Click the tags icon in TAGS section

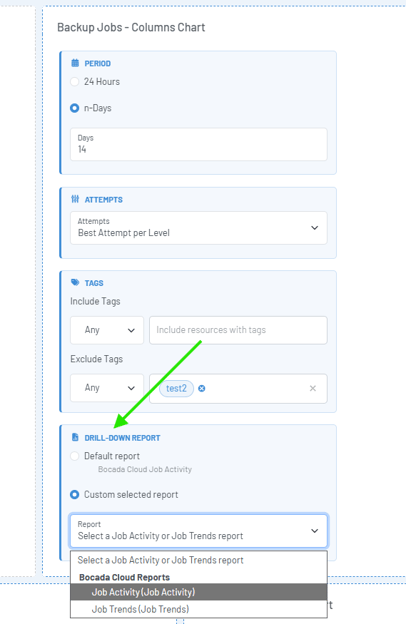pos(75,283)
